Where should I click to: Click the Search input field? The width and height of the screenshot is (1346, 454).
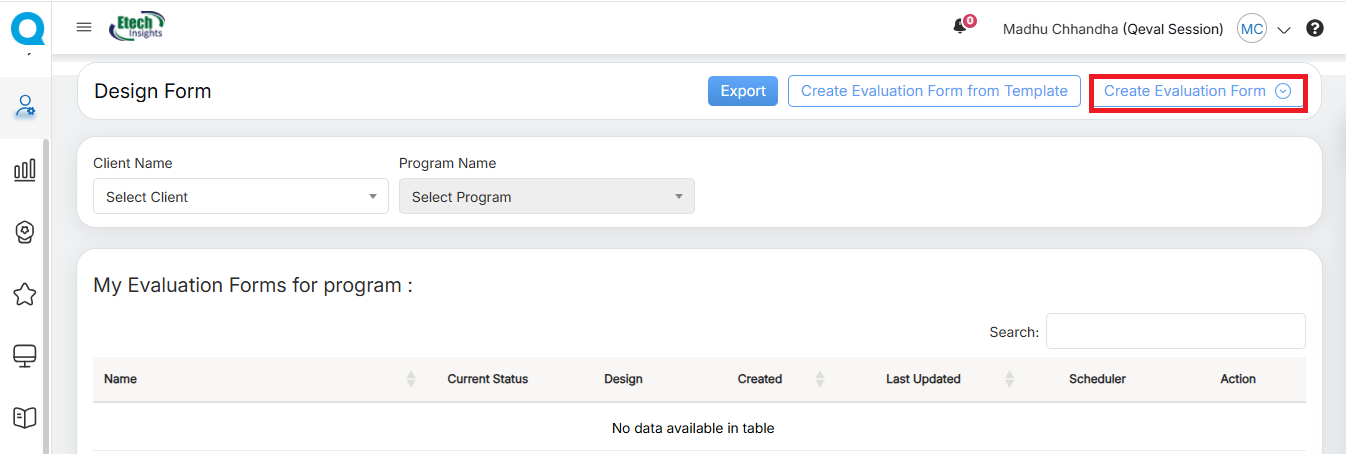1175,331
